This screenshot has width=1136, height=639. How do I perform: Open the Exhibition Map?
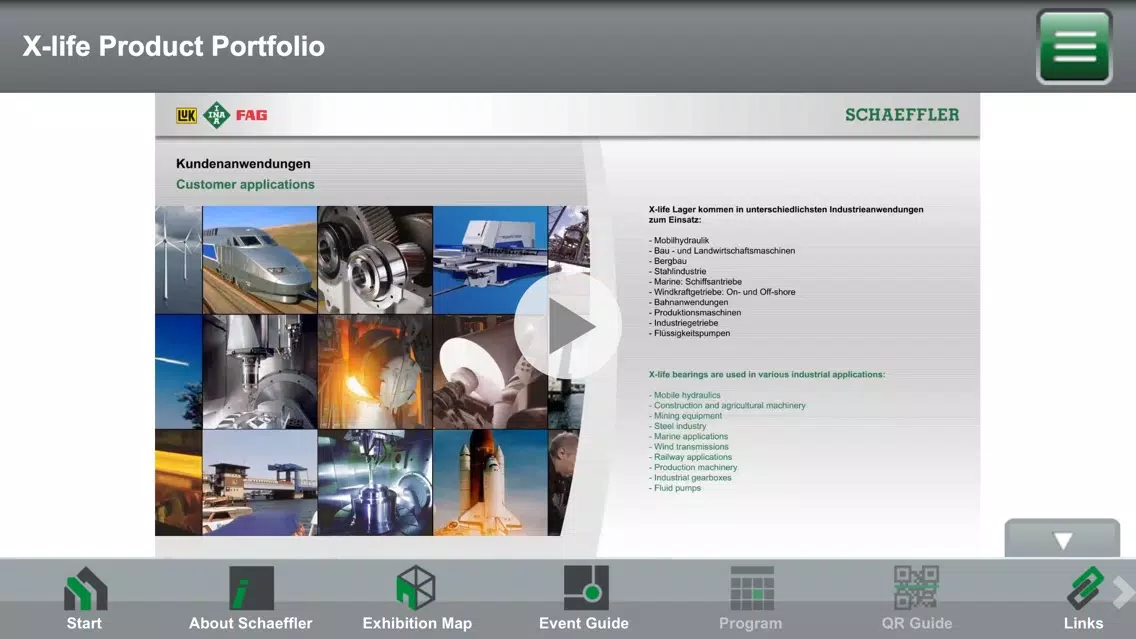[417, 598]
